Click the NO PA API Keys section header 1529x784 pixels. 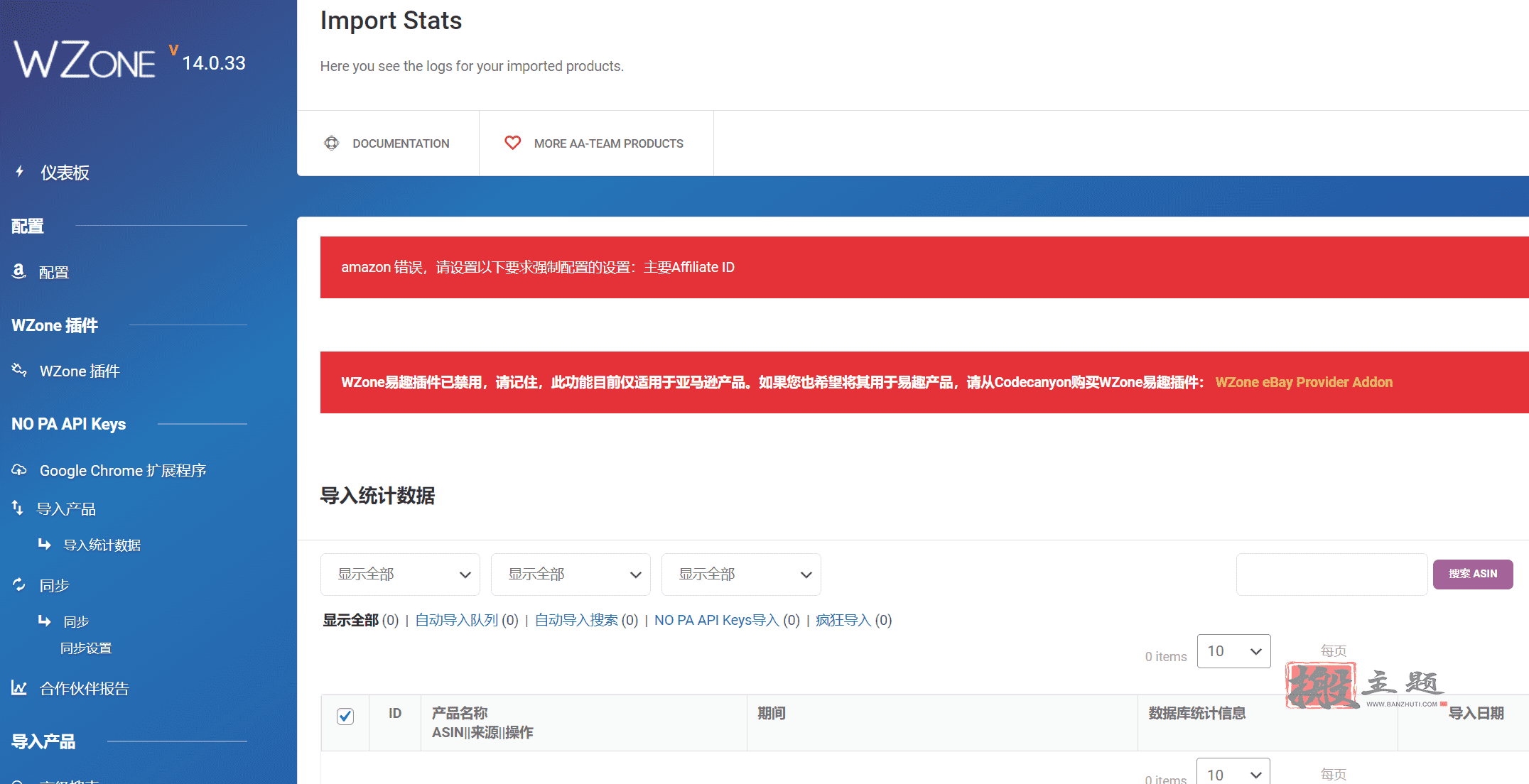point(69,424)
